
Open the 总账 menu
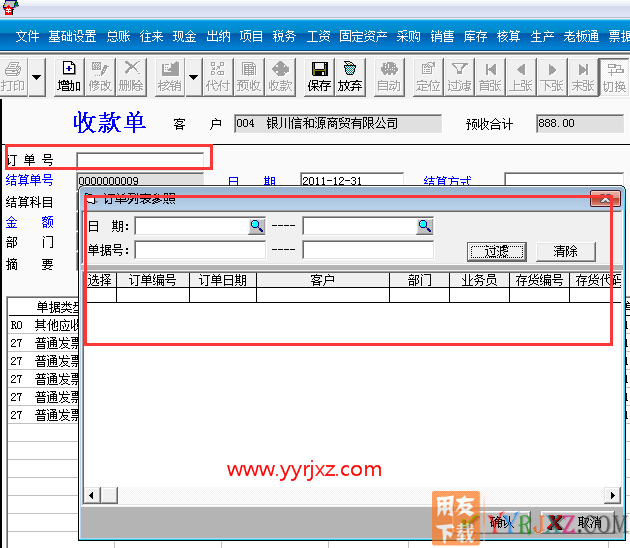click(x=119, y=36)
